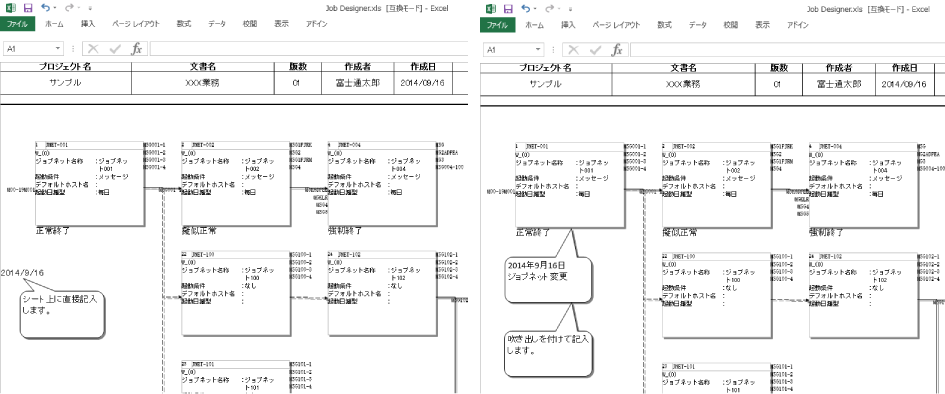This screenshot has height=394, width=945.
Task: Click the Redo arrow in left window
Action: click(x=69, y=8)
